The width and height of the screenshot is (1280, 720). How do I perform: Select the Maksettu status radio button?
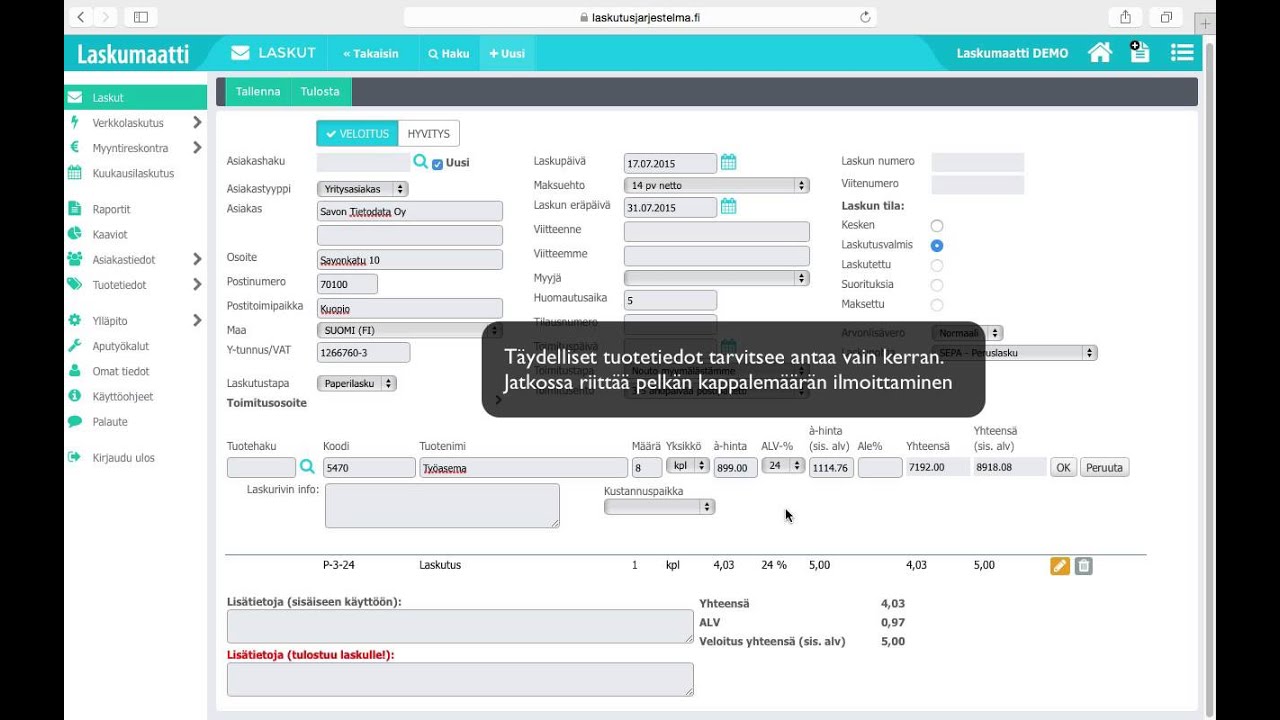click(x=937, y=305)
